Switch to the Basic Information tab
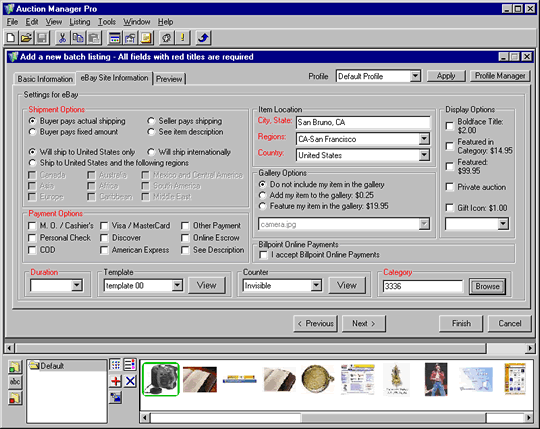 [x=45, y=79]
